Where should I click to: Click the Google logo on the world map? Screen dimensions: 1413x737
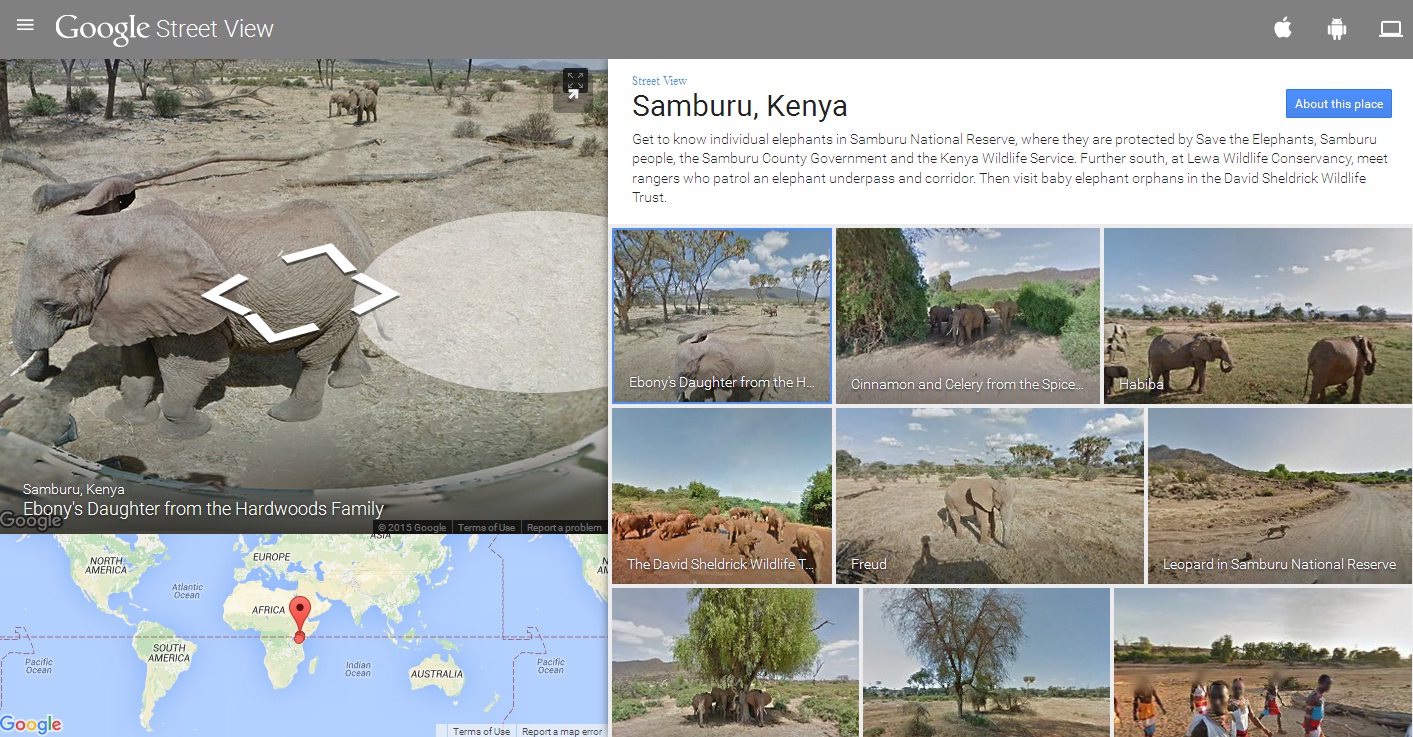click(x=31, y=724)
